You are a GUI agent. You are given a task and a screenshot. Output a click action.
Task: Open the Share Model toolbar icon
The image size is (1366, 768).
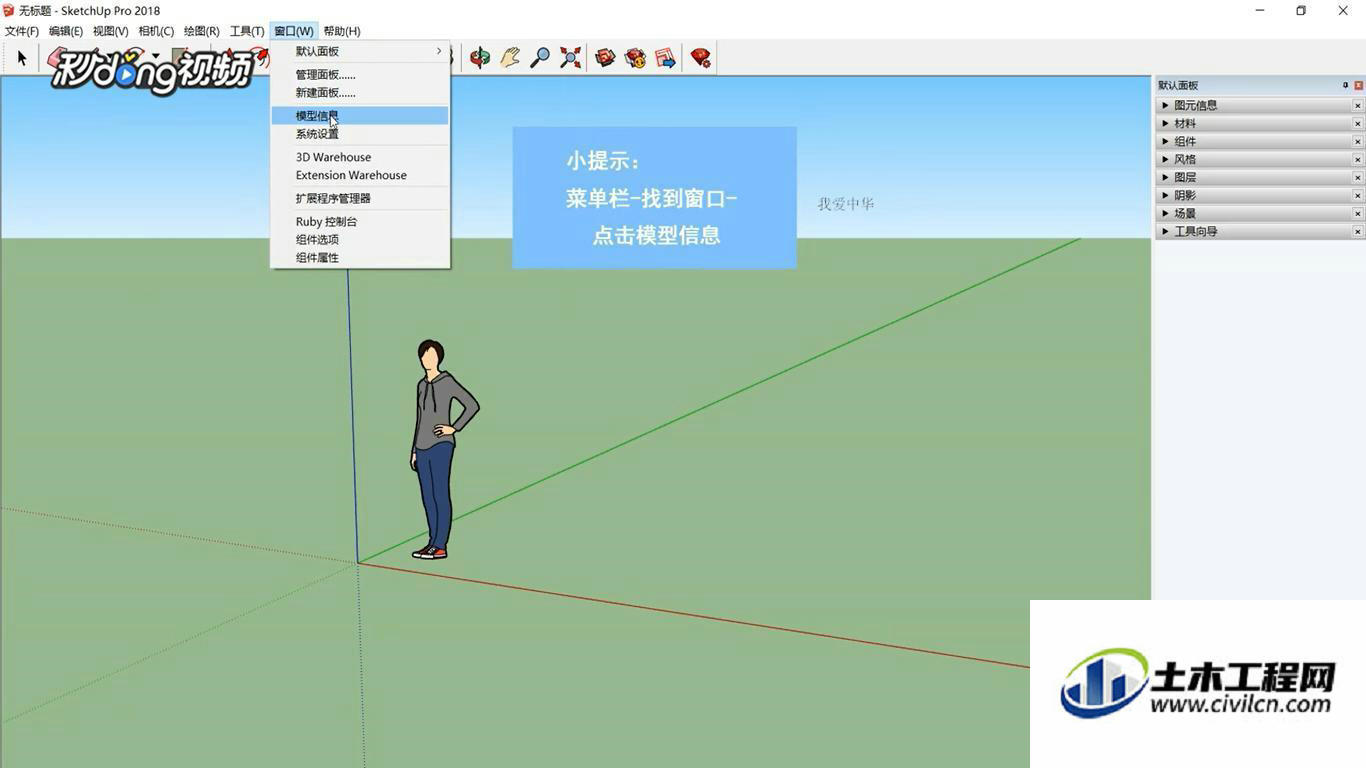(635, 58)
